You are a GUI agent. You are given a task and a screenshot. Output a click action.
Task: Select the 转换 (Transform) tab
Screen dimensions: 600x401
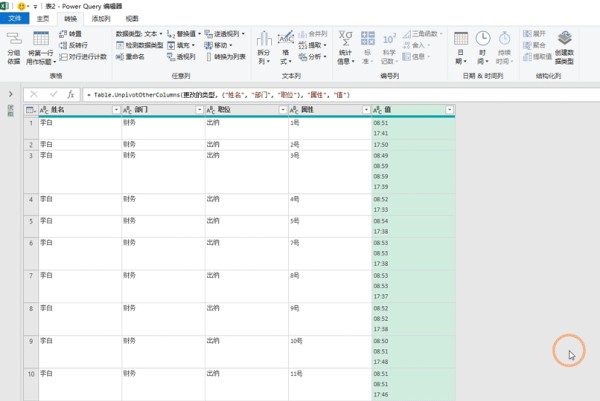(x=70, y=18)
